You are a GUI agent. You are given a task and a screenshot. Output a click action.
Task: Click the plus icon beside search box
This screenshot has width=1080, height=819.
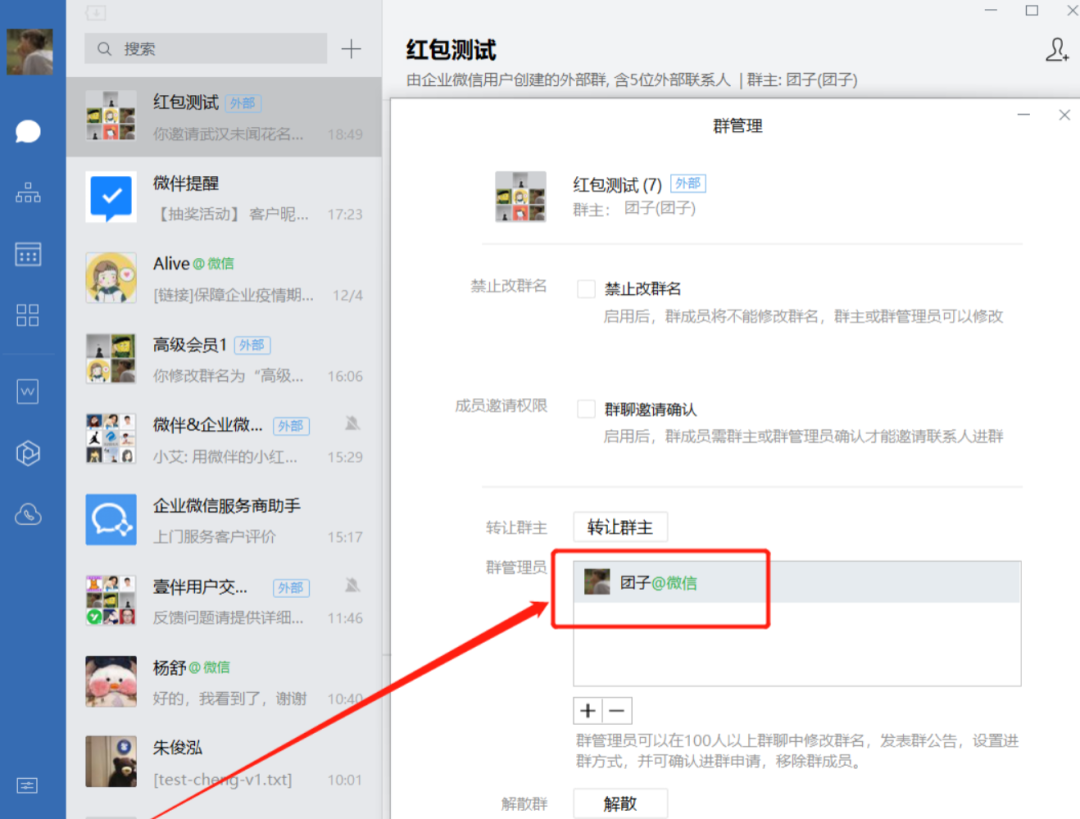point(351,49)
